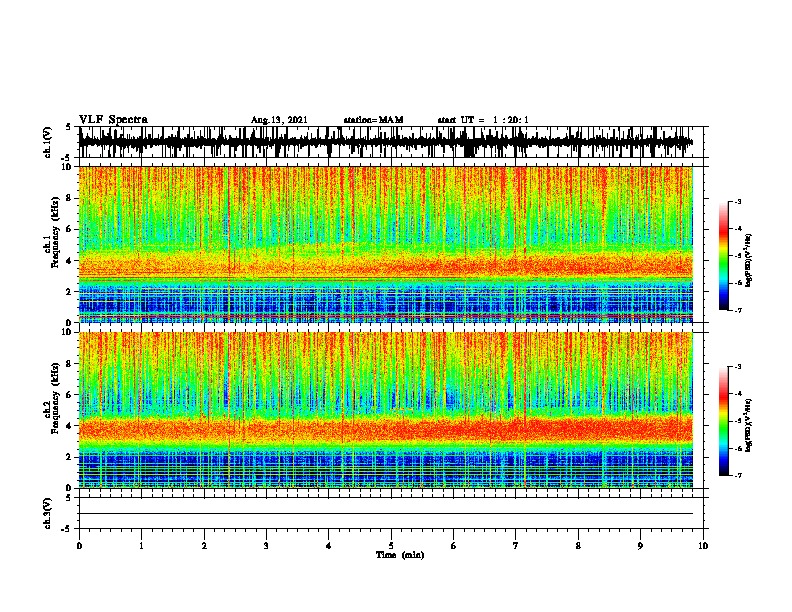Viewport: 792px width, 612px height.
Task: Click the ch.2 color bar log(PSD) label
Action: 749,426
